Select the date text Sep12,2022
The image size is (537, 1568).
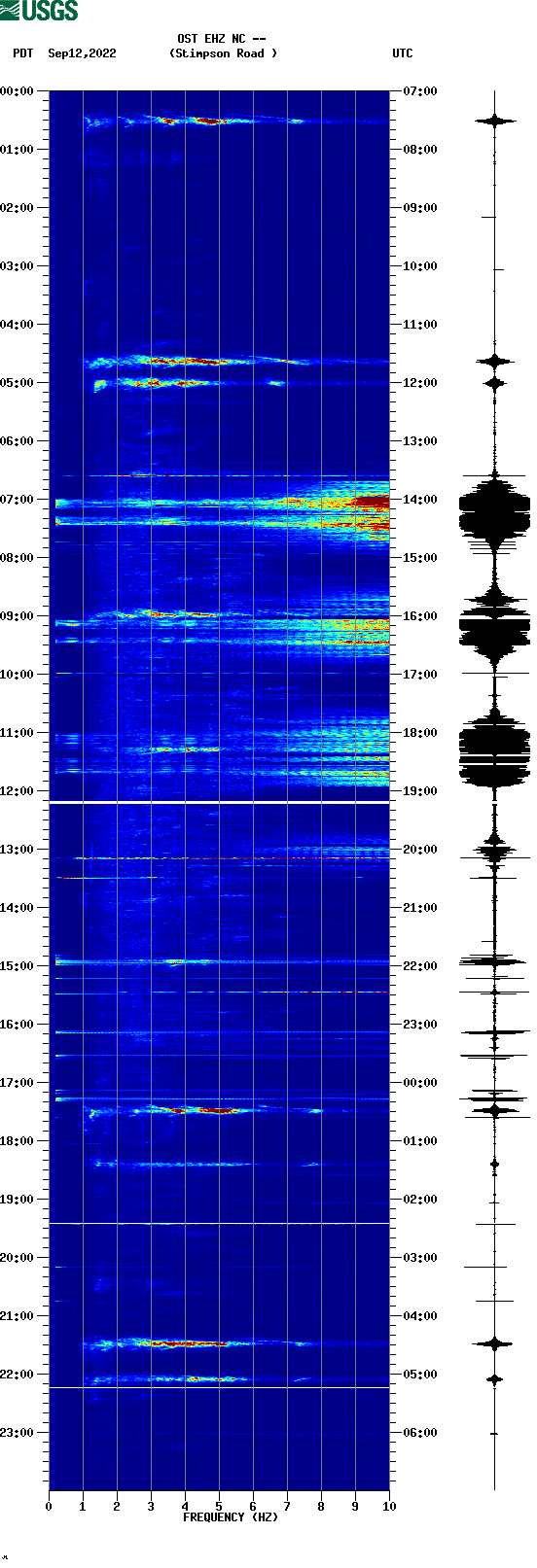point(82,53)
